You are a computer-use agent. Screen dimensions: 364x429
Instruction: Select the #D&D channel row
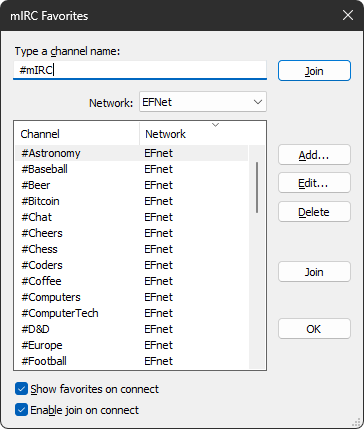[132, 329]
